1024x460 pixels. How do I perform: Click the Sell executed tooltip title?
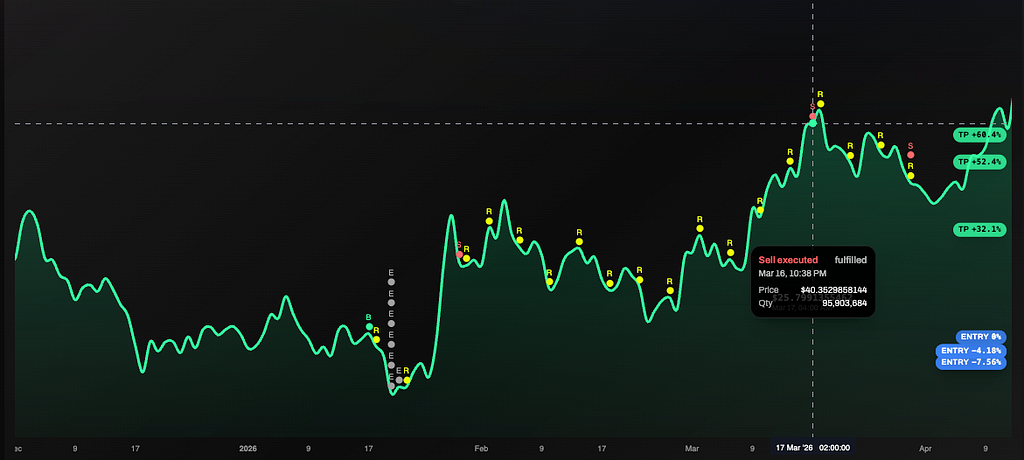[788, 260]
